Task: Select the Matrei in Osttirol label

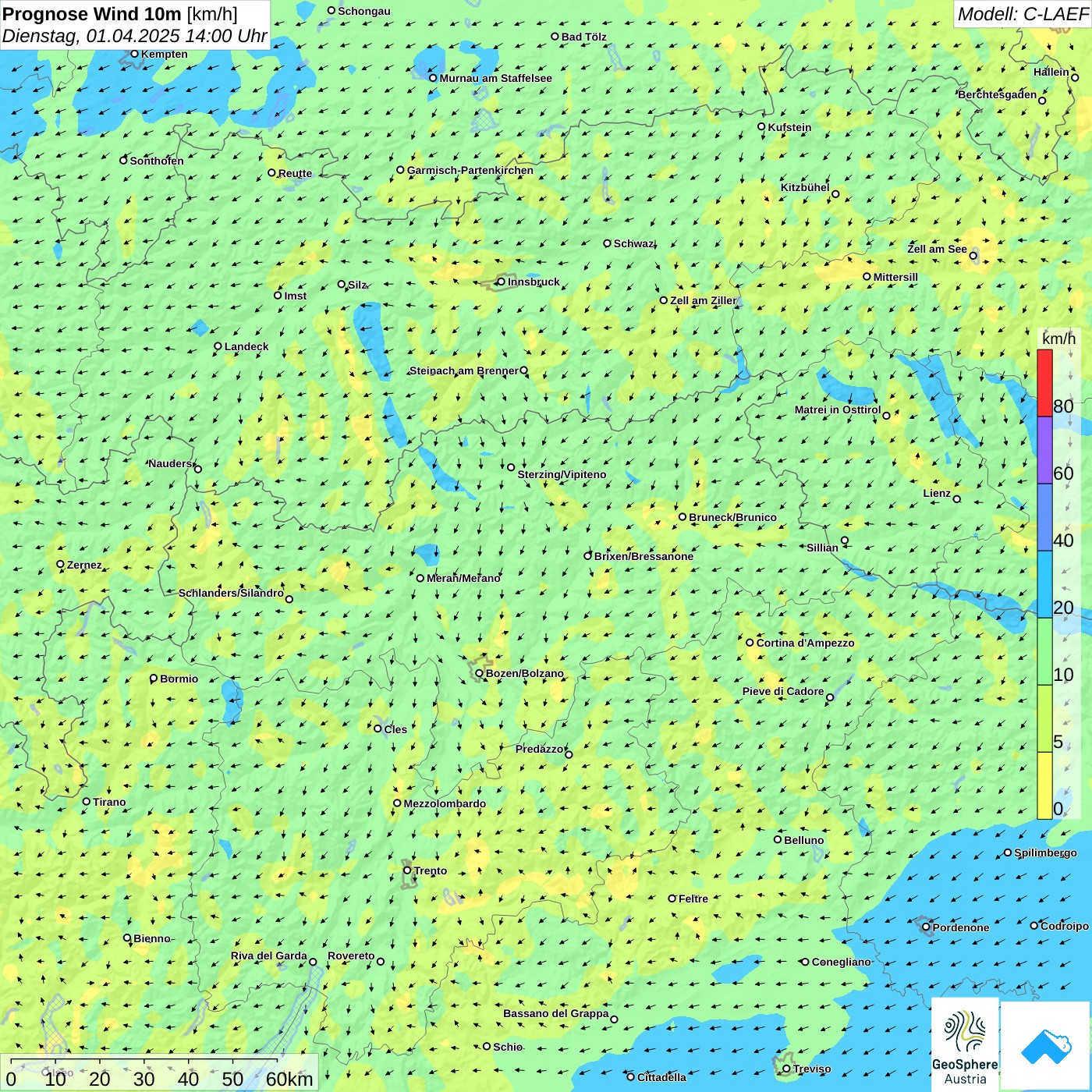Action: click(838, 409)
